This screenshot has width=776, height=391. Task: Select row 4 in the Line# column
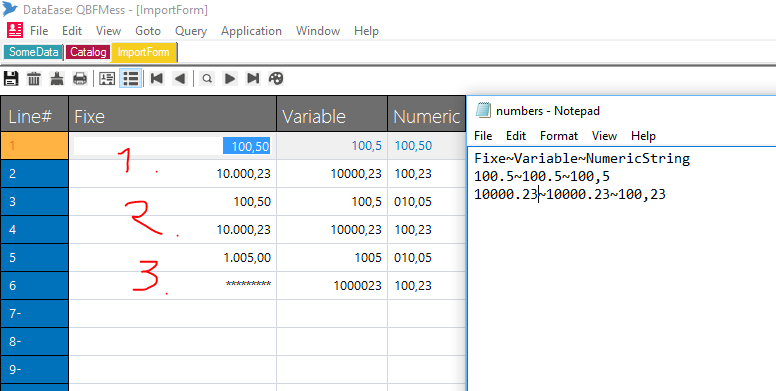tap(35, 230)
